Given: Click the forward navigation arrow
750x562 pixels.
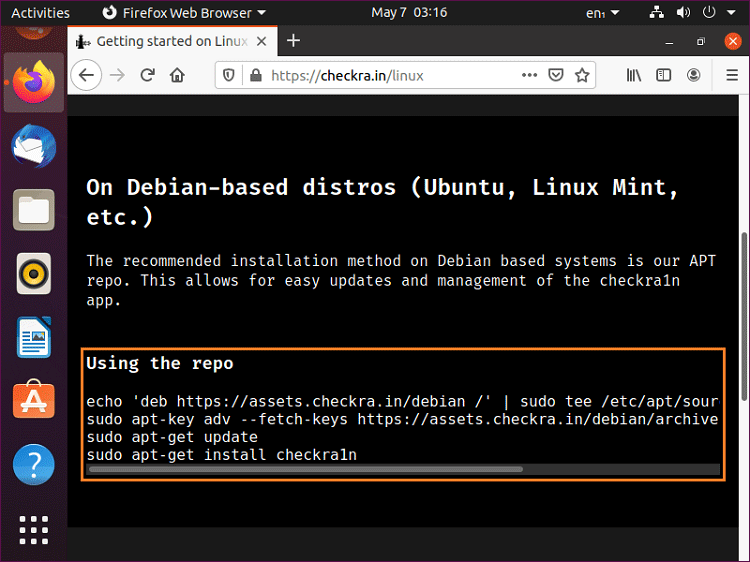Looking at the screenshot, I should (117, 75).
